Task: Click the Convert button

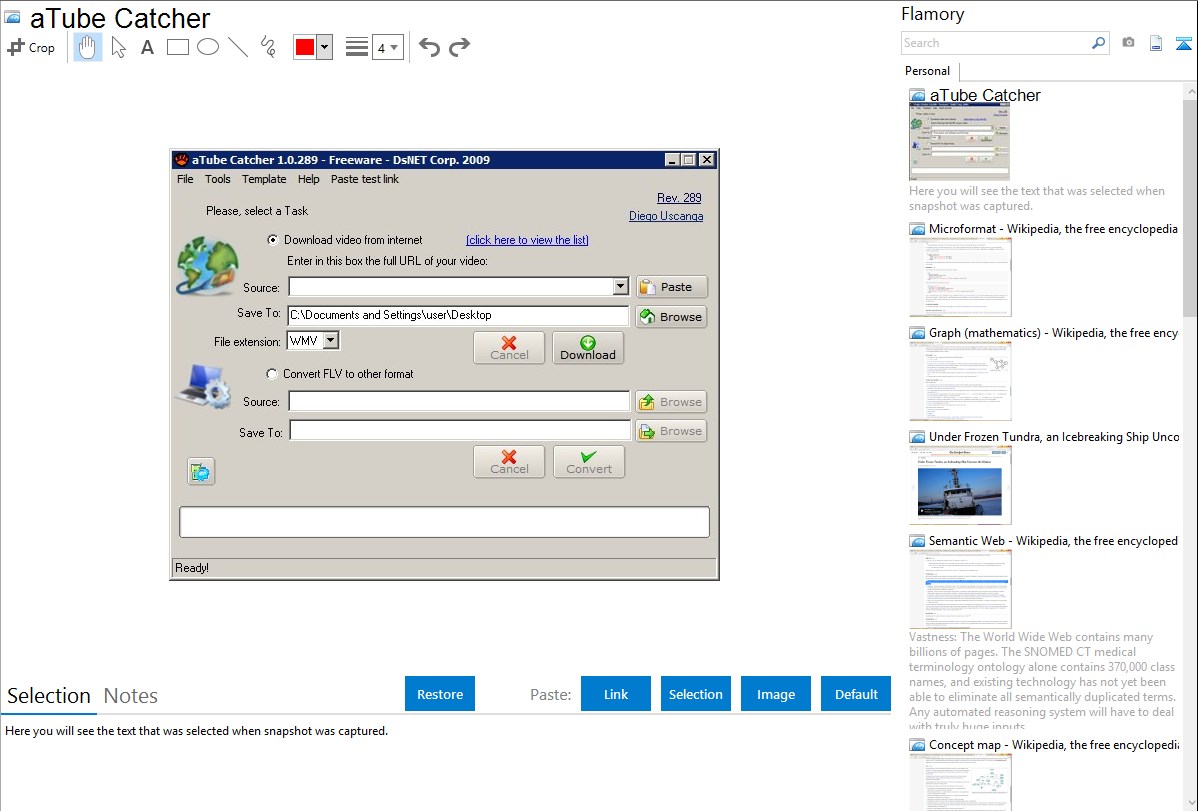Action: tap(588, 462)
